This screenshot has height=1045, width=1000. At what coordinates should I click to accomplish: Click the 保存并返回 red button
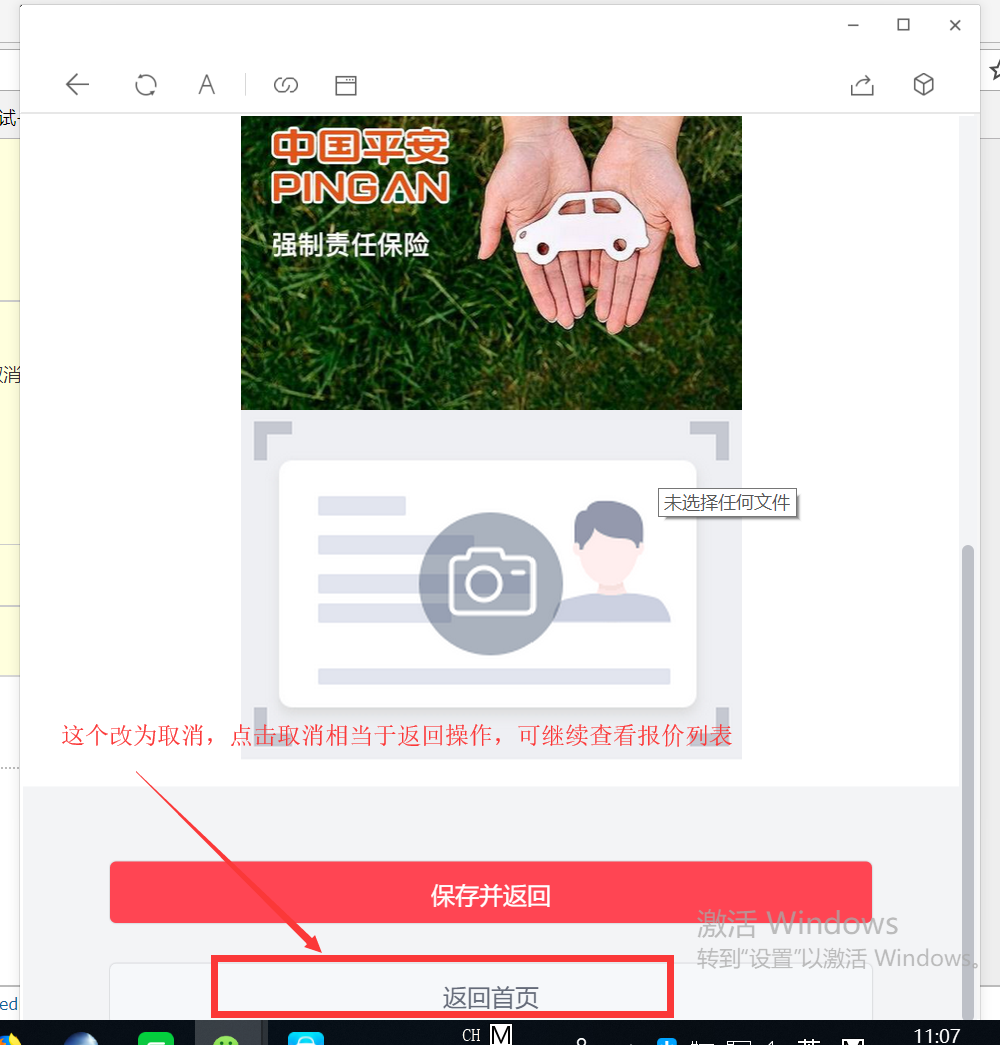click(x=491, y=892)
